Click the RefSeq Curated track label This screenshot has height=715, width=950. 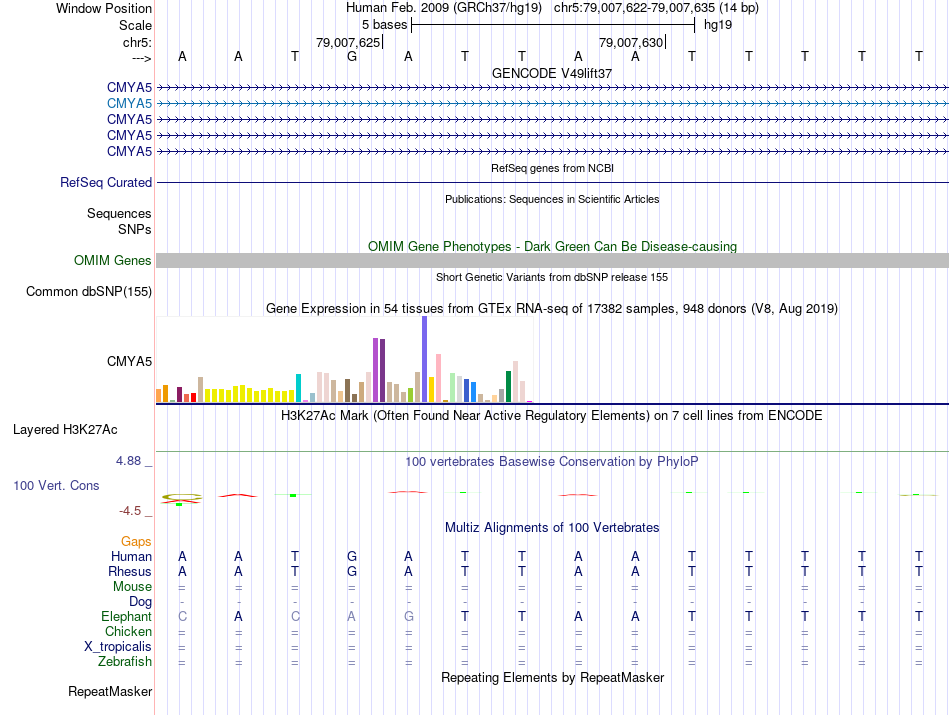pyautogui.click(x=106, y=182)
